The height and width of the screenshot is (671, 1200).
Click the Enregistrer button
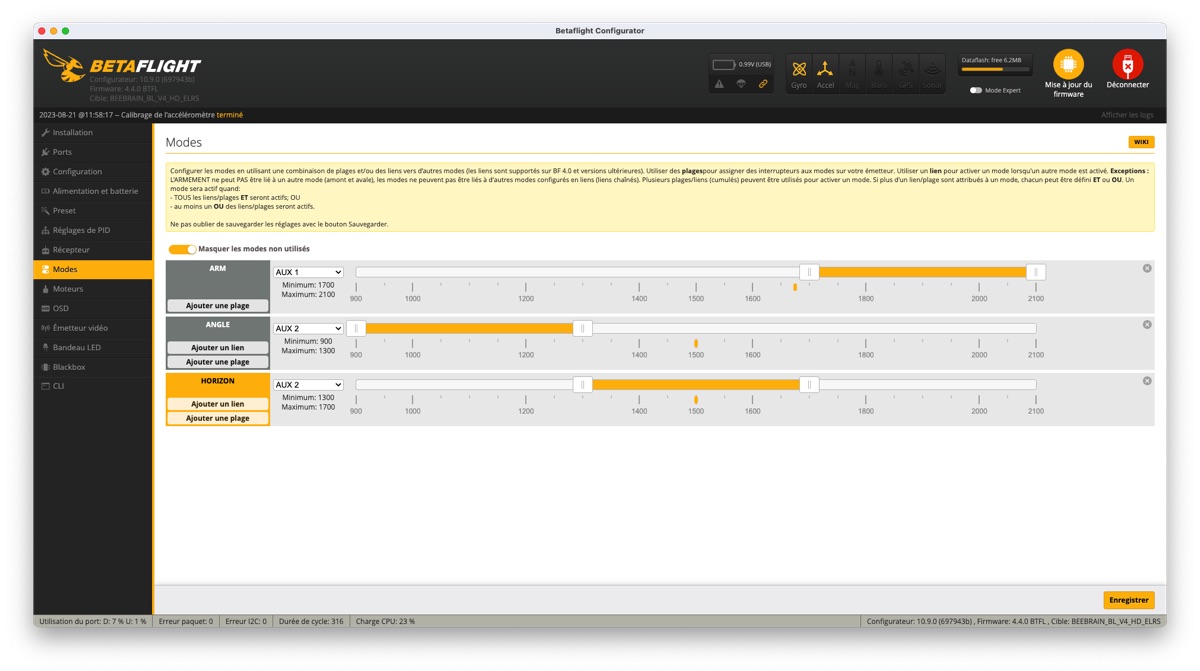[1129, 600]
